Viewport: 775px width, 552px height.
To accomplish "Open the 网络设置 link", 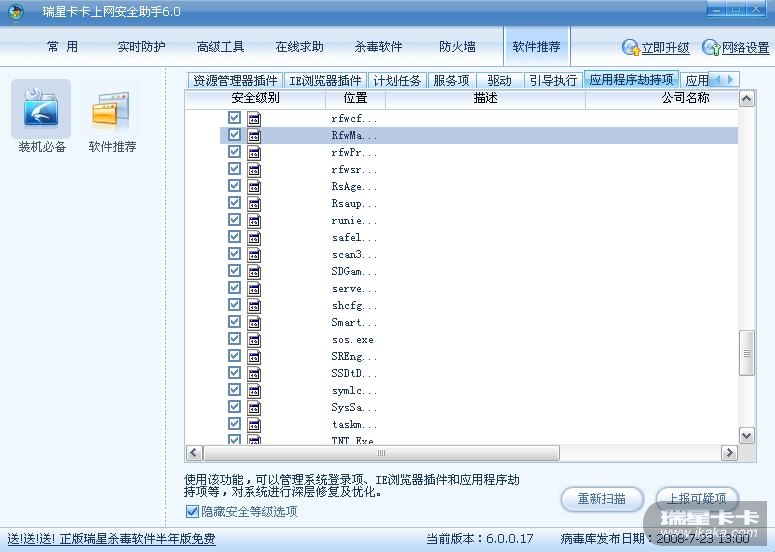I will point(745,48).
